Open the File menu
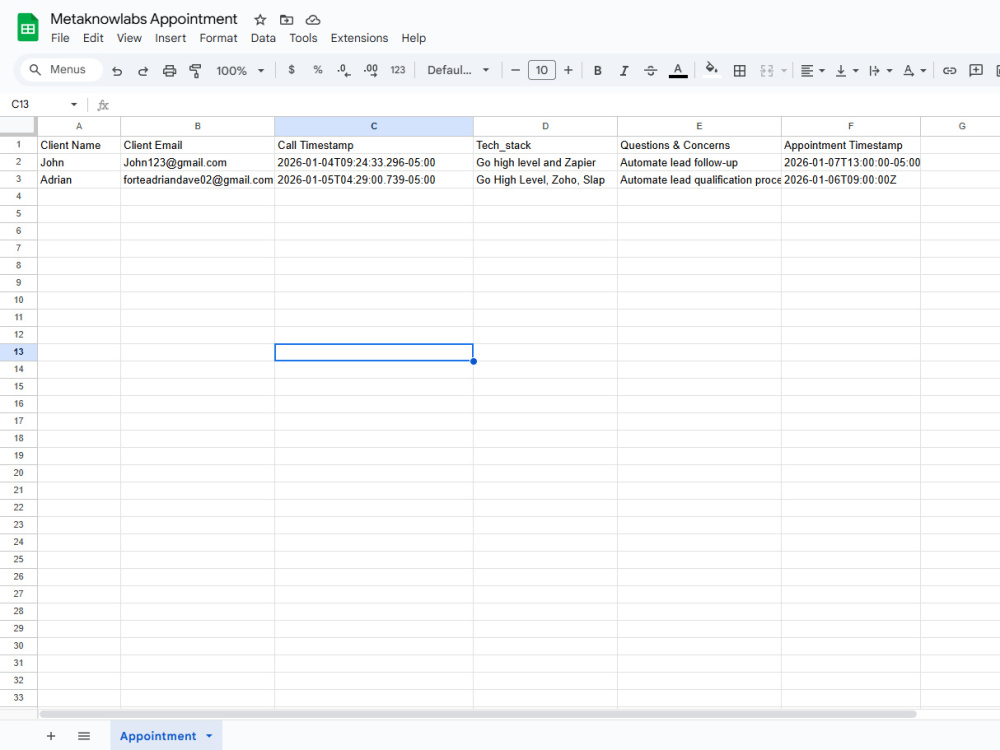 [60, 38]
